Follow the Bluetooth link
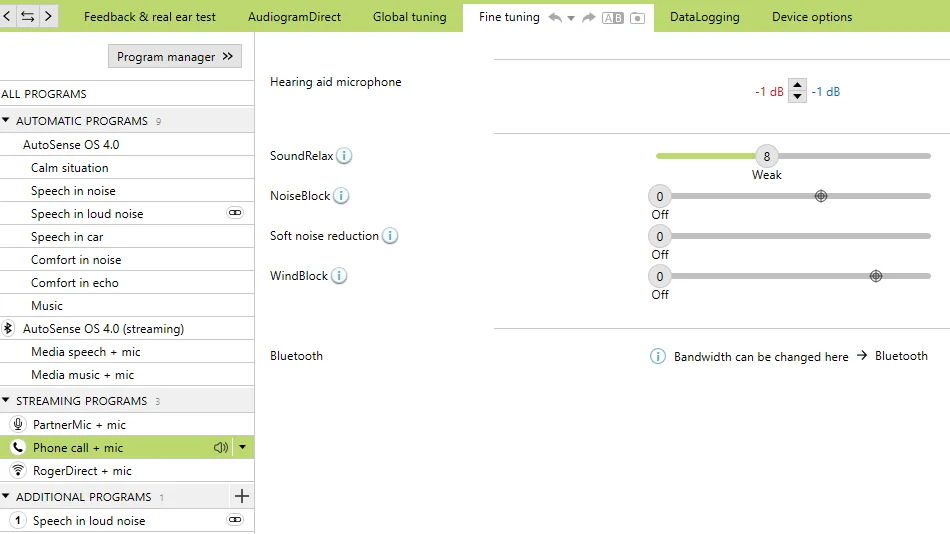This screenshot has height=534, width=950. click(901, 356)
